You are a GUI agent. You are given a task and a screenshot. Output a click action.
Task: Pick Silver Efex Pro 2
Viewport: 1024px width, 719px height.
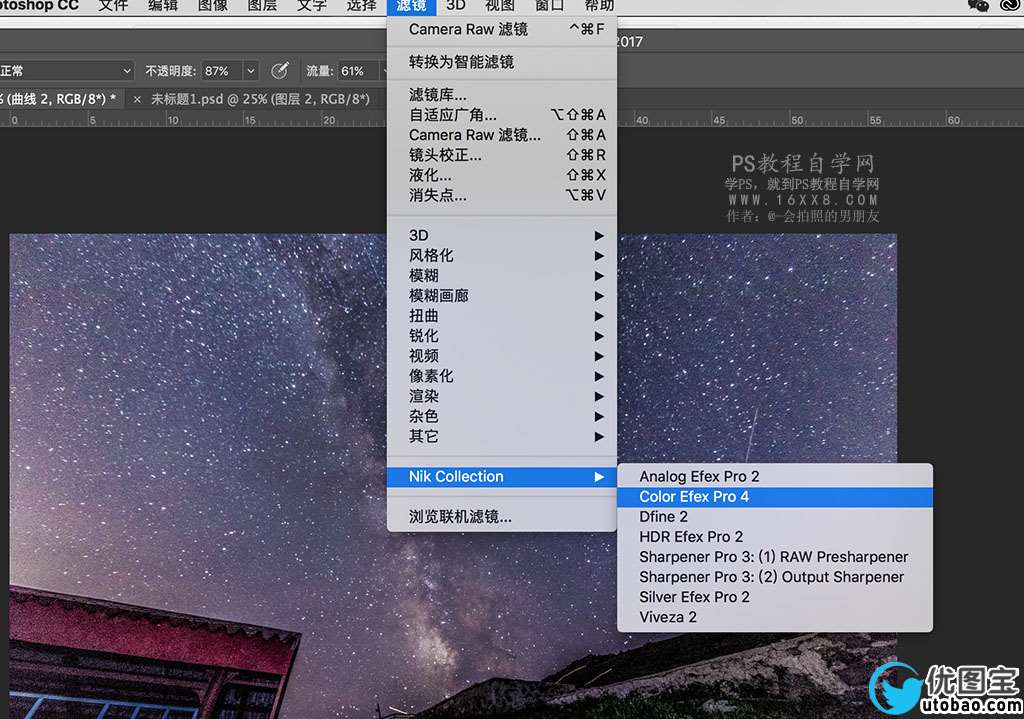pyautogui.click(x=694, y=597)
